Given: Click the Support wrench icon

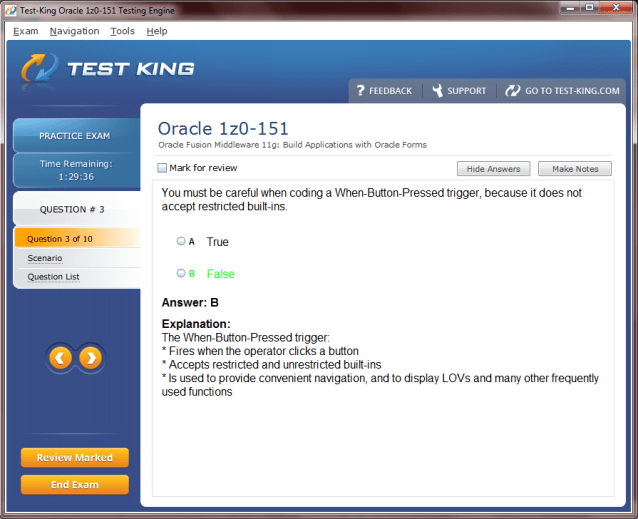Looking at the screenshot, I should pos(438,90).
